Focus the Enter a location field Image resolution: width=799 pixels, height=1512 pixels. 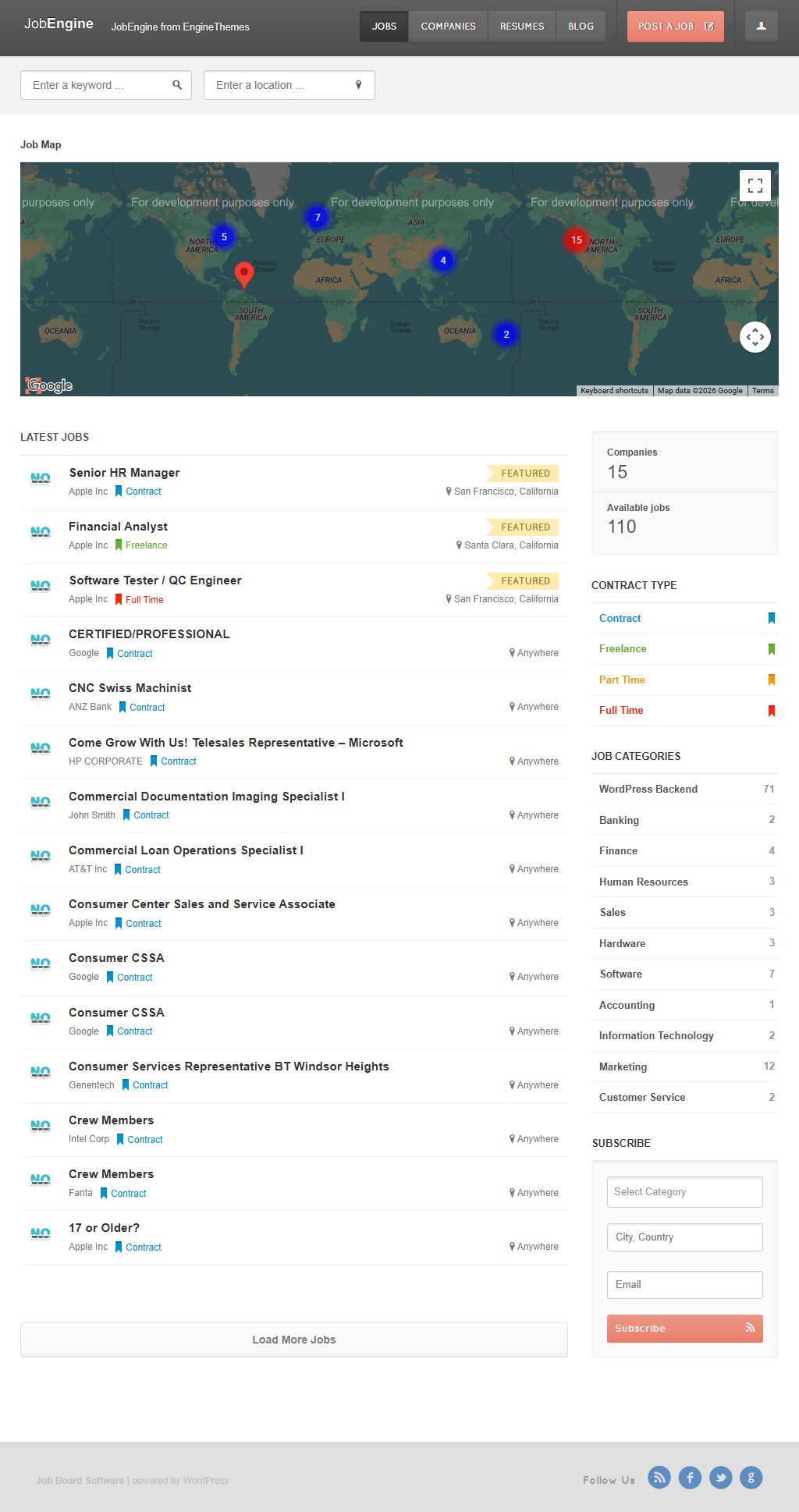(289, 85)
